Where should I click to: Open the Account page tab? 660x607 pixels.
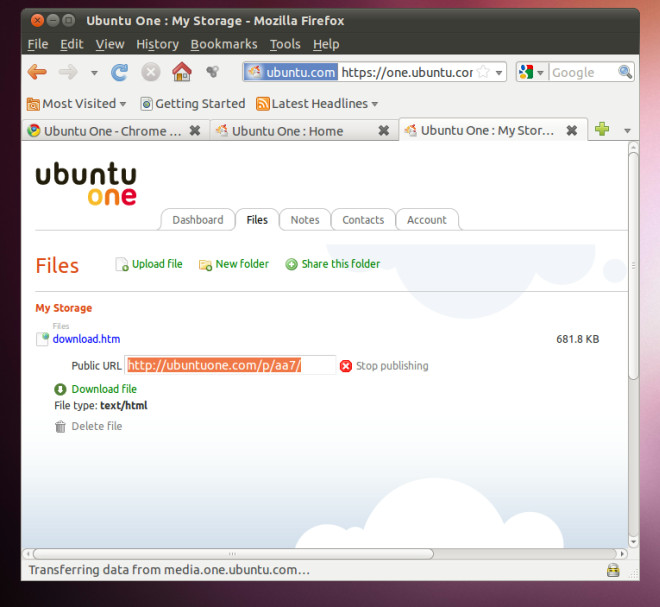click(427, 220)
